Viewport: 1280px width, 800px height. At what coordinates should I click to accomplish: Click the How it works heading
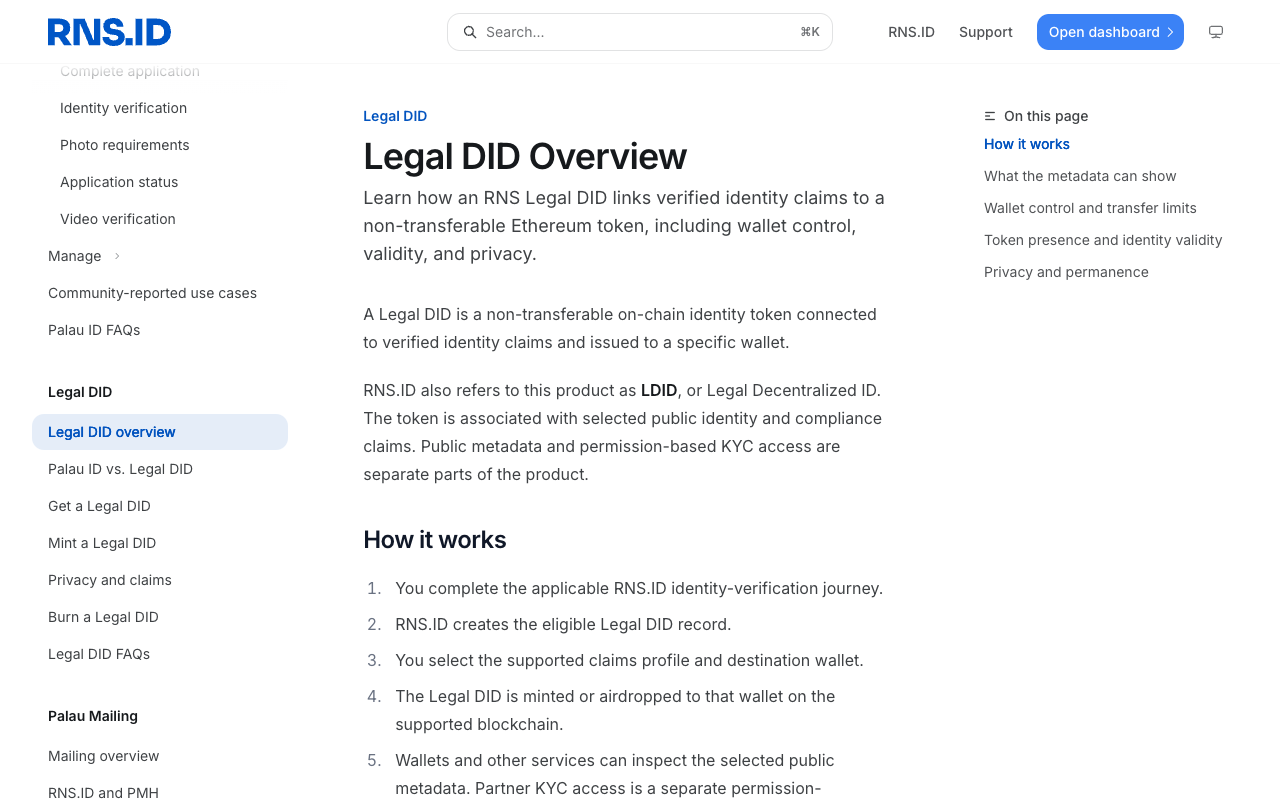click(435, 540)
